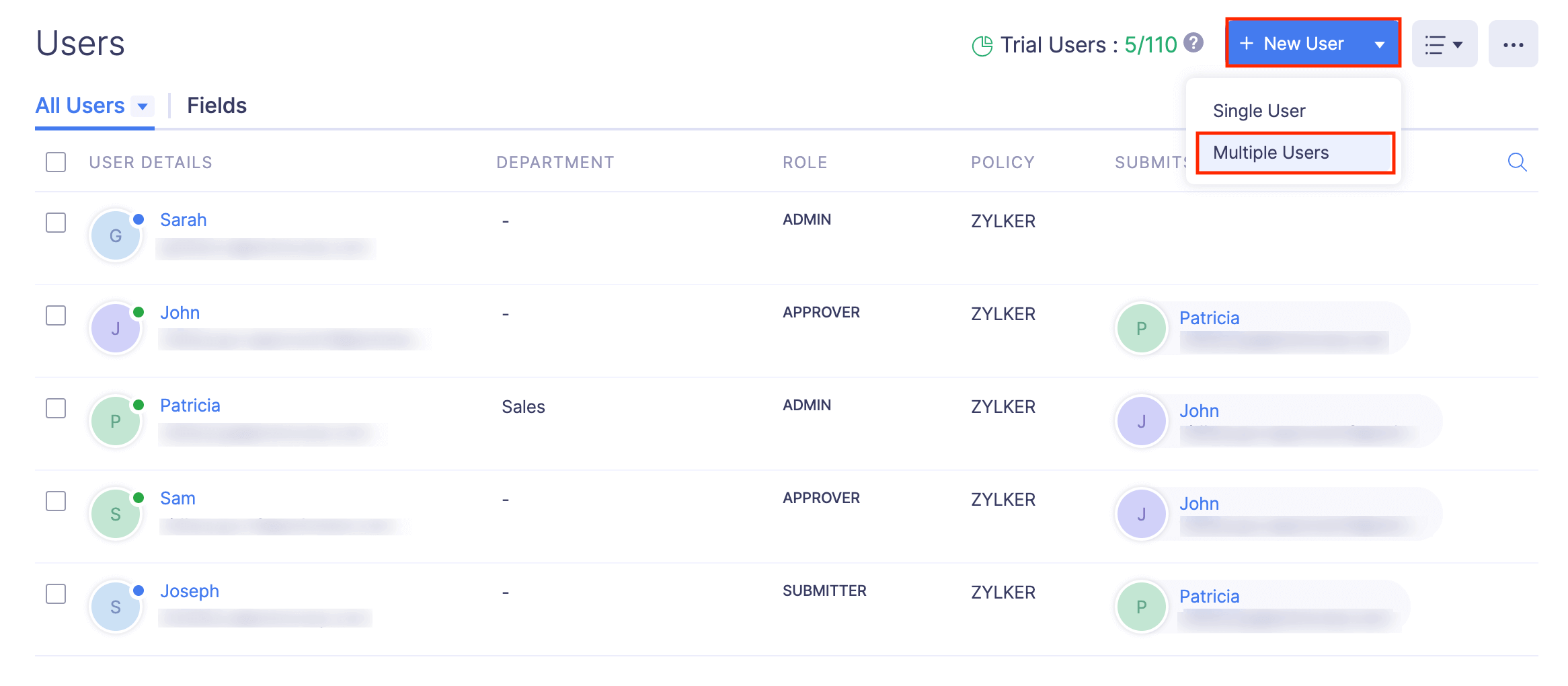Click Sarah's avatar with initial G
Viewport: 1568px width, 686px height.
point(115,235)
